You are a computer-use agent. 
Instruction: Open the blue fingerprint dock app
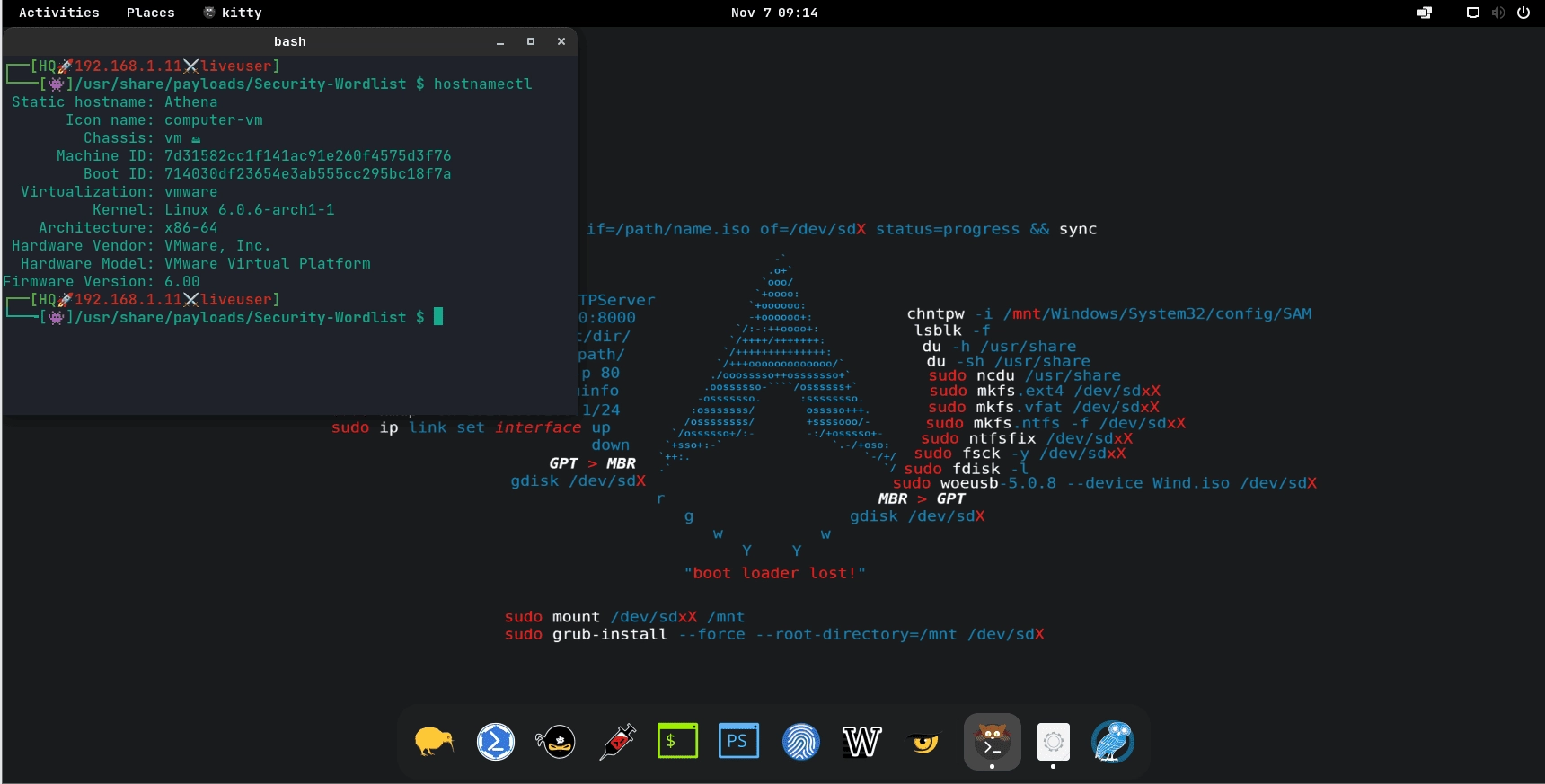click(800, 742)
